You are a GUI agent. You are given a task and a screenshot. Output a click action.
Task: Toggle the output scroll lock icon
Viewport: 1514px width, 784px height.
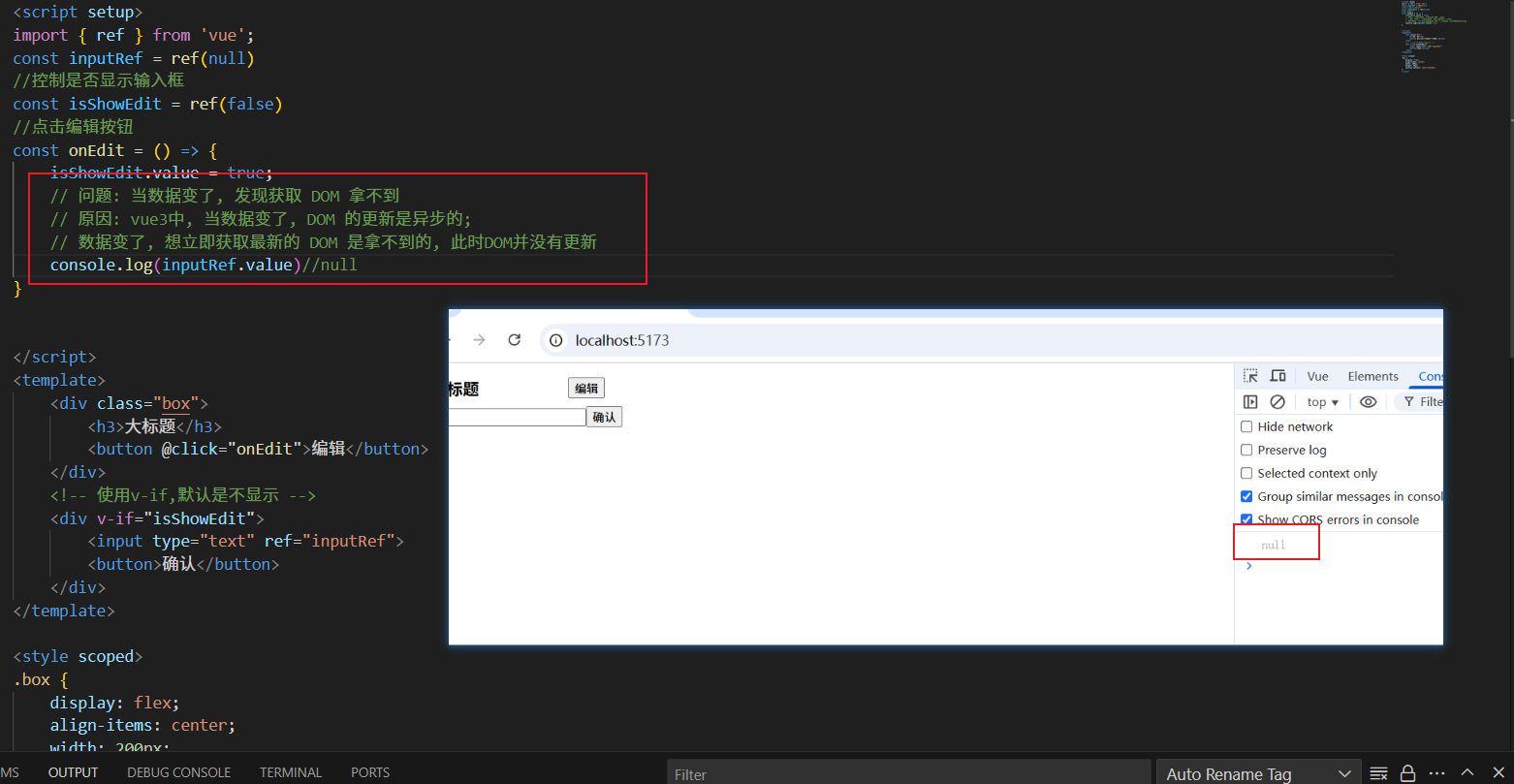[x=1408, y=773]
